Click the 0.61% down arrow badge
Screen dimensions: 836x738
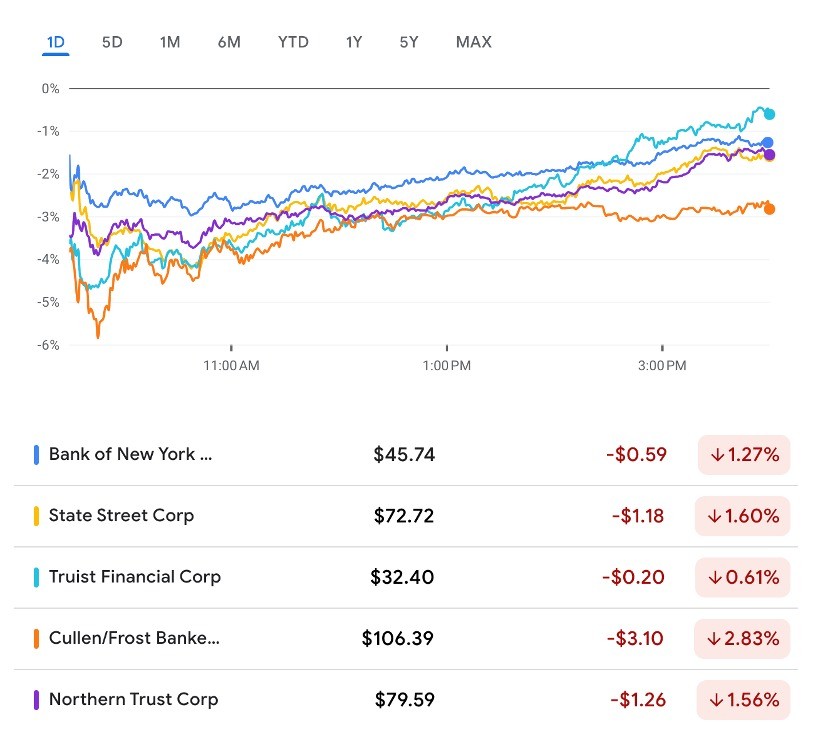click(744, 577)
